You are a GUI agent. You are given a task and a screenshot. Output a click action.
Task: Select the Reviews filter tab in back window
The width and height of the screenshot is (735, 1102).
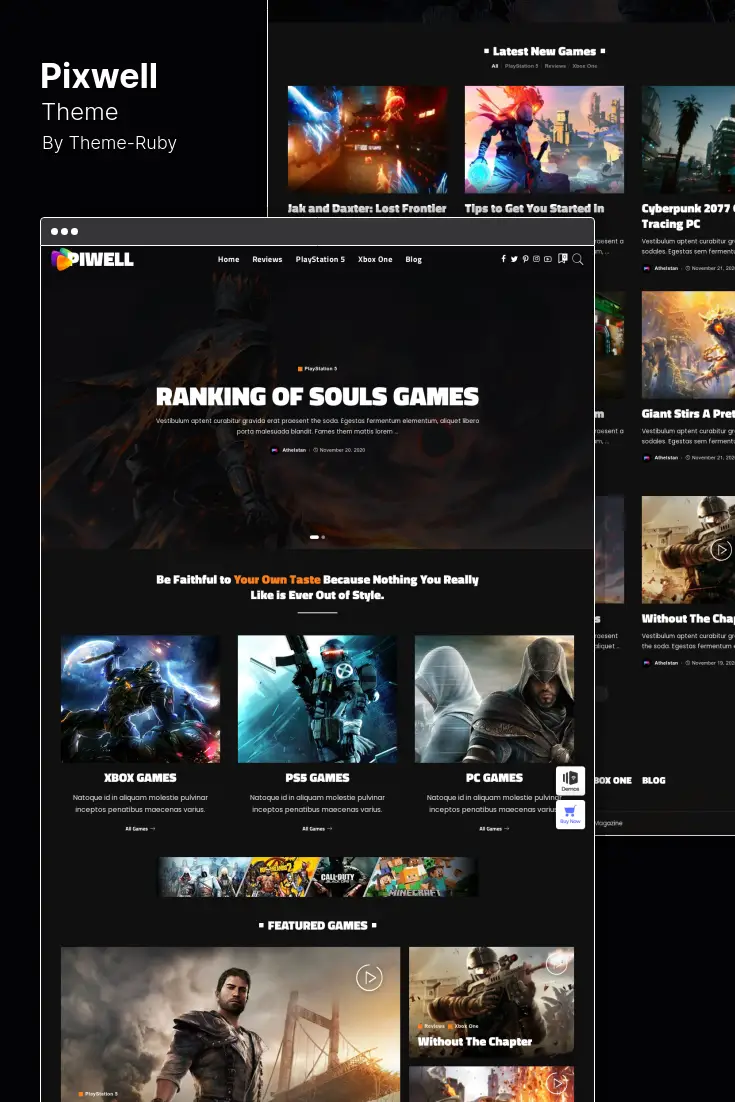click(555, 66)
